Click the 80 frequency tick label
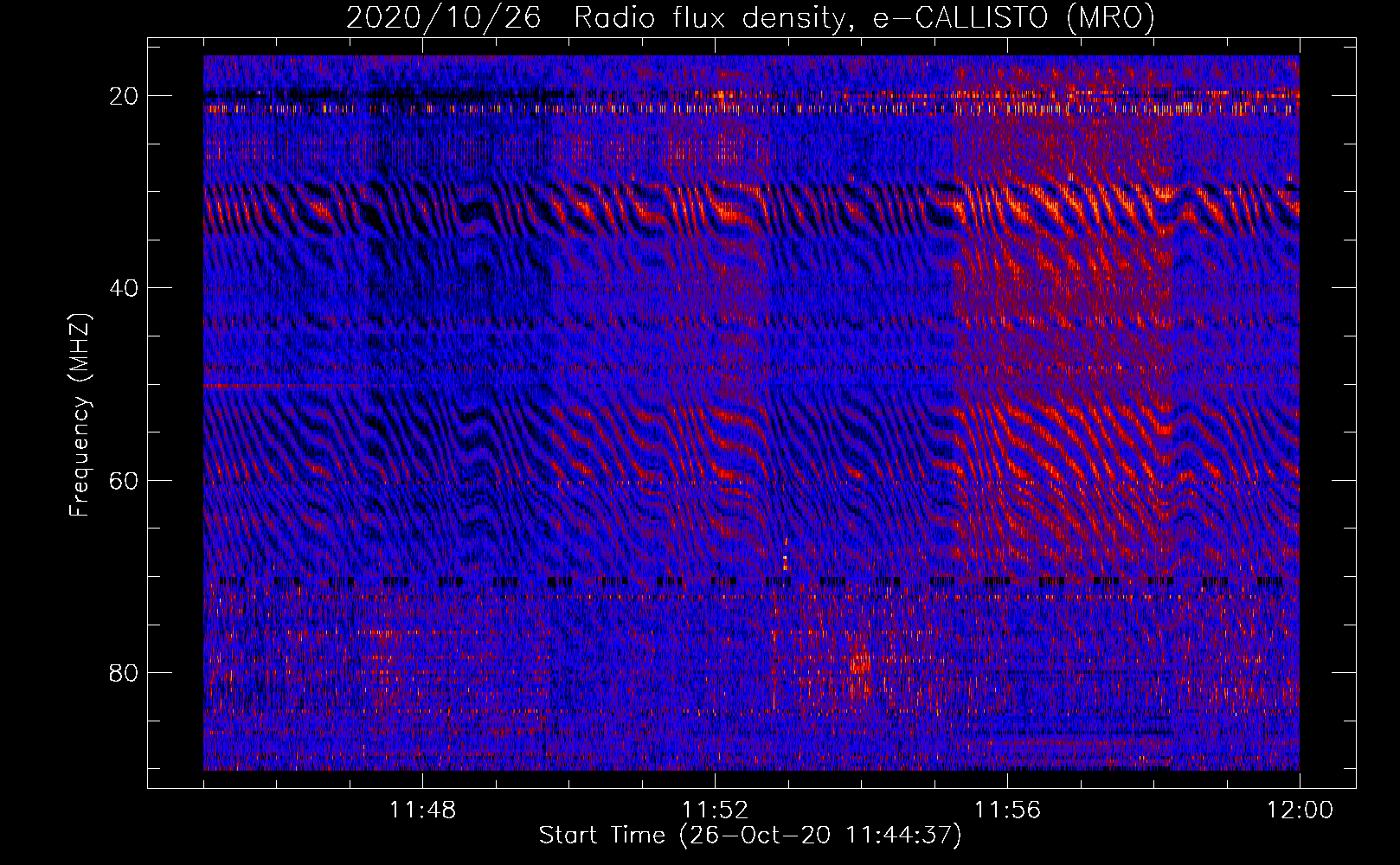 pyautogui.click(x=124, y=673)
